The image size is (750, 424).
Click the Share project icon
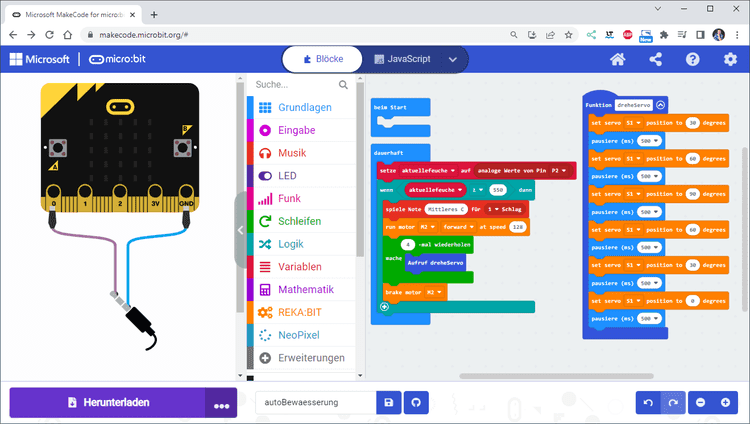656,59
